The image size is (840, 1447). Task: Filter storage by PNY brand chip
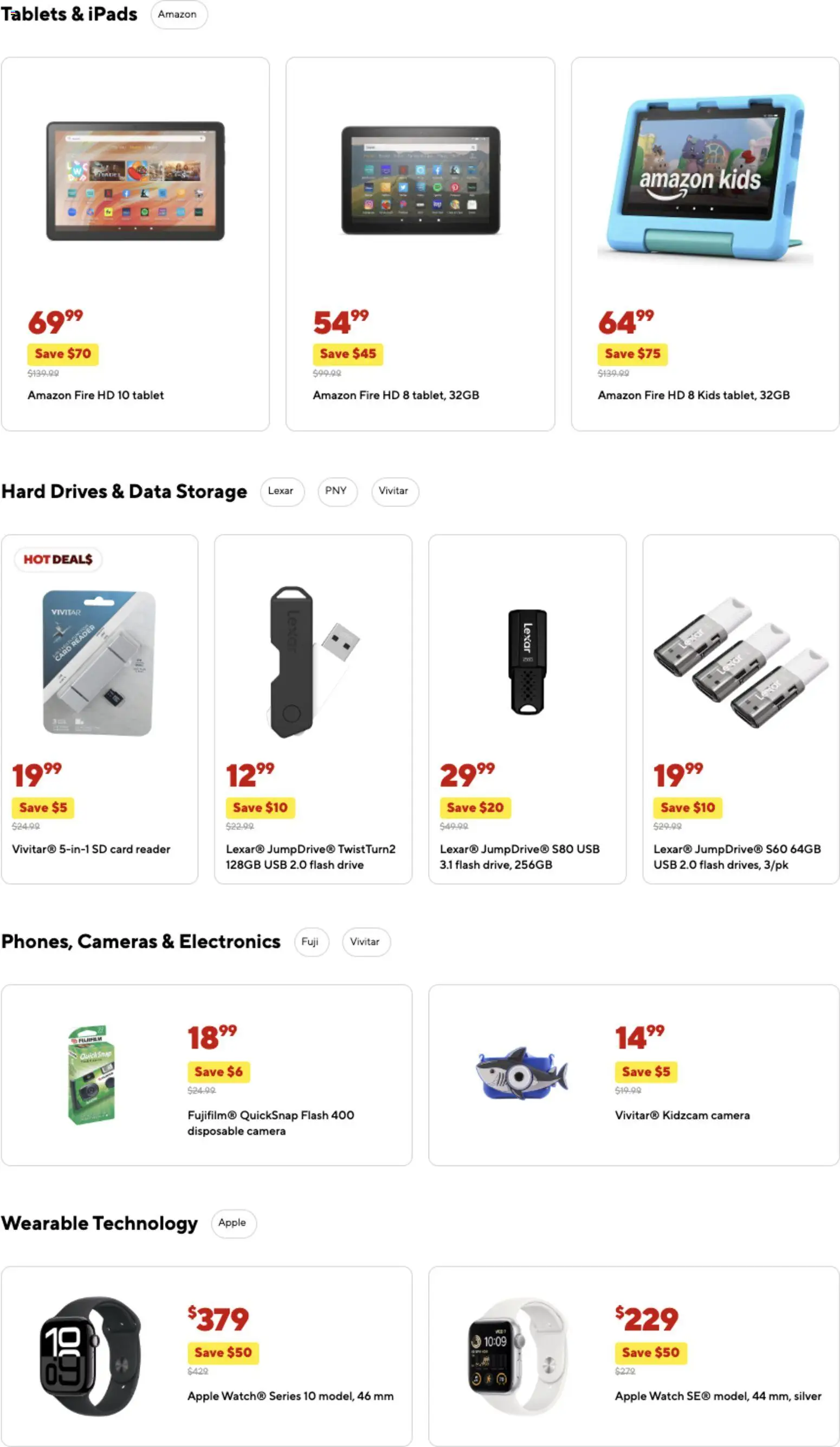point(337,491)
